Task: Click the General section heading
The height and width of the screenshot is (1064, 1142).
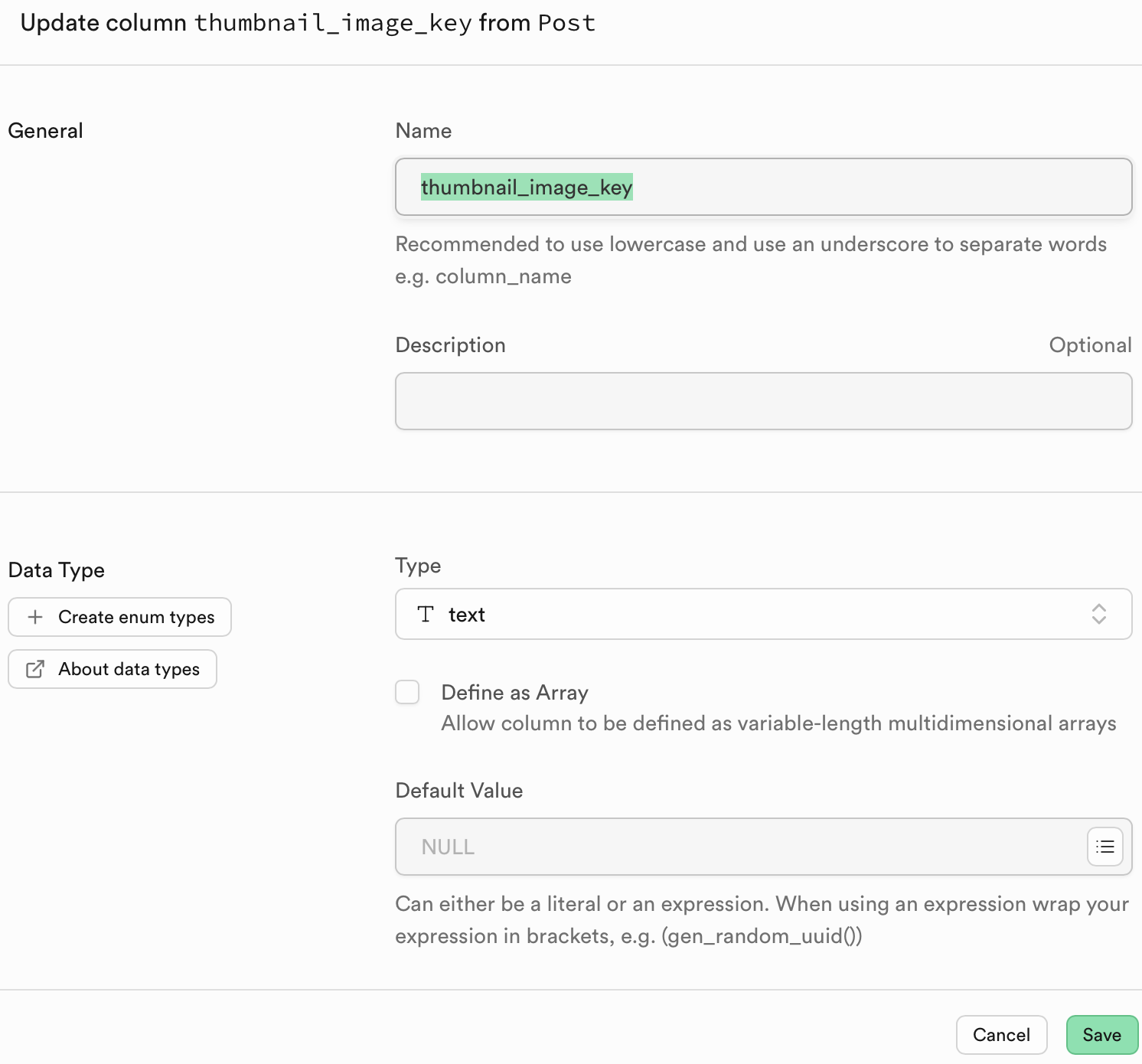Action: tap(45, 131)
